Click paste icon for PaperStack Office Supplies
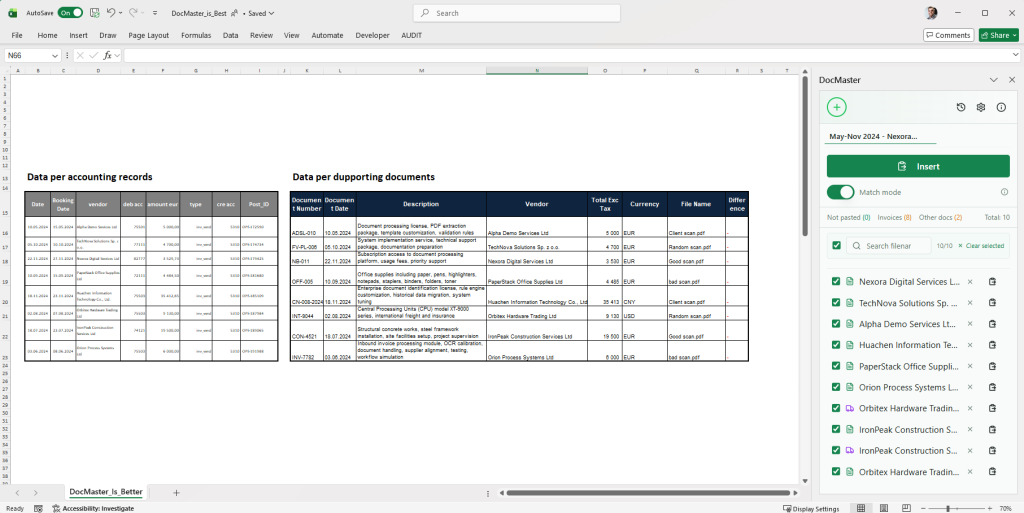1024x513 pixels. click(992, 366)
